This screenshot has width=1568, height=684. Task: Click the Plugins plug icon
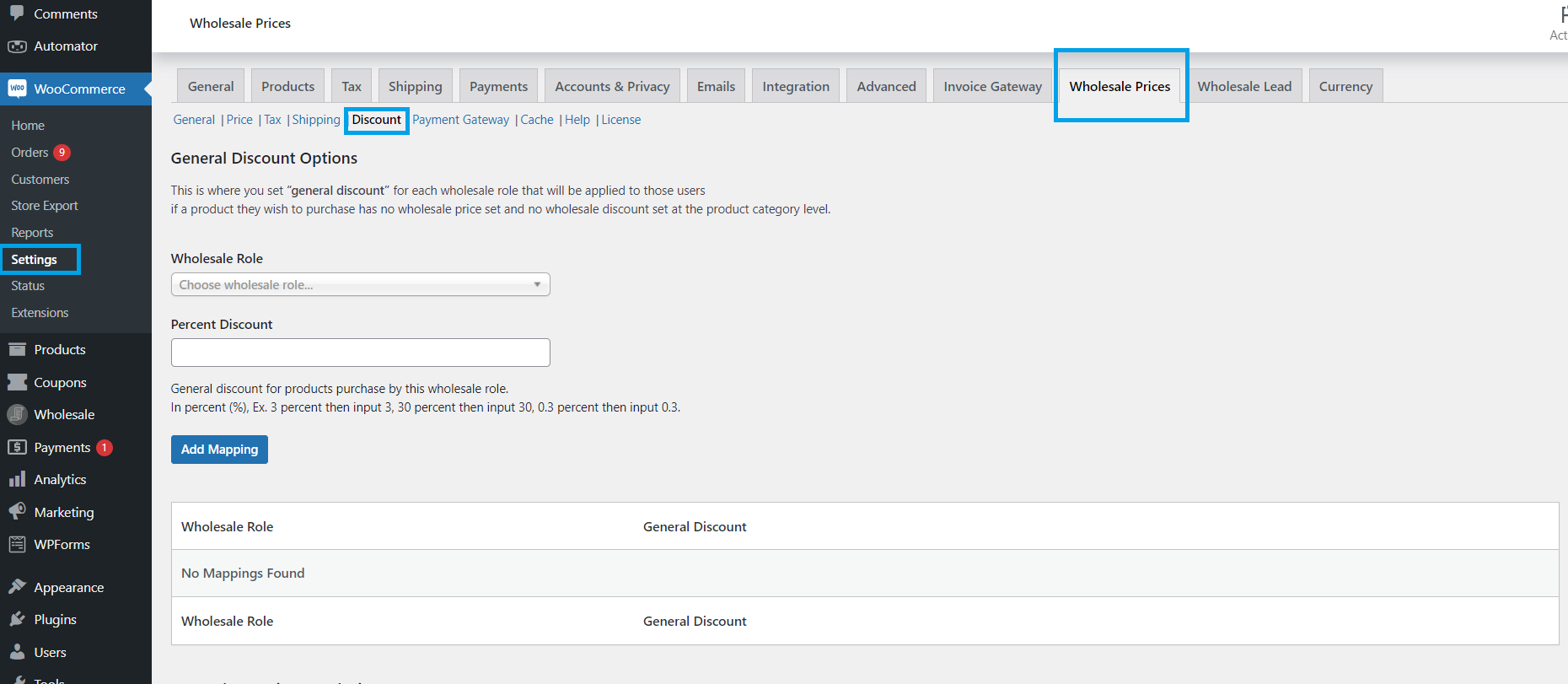17,619
